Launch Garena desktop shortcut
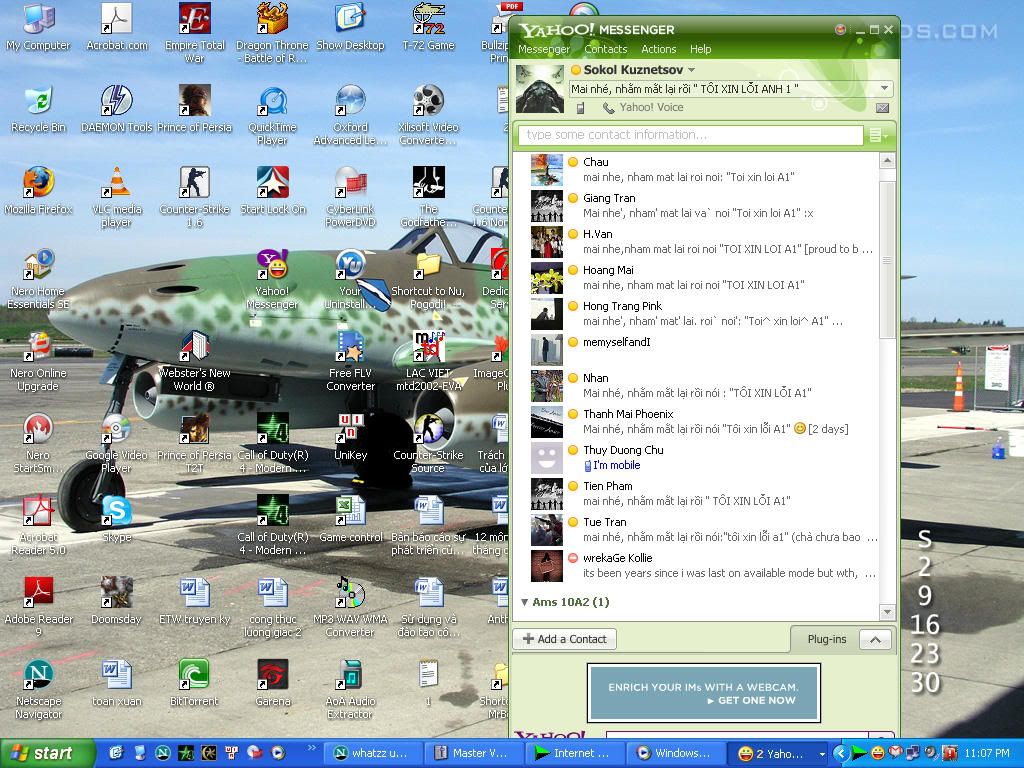Image resolution: width=1024 pixels, height=768 pixels. coord(272,682)
